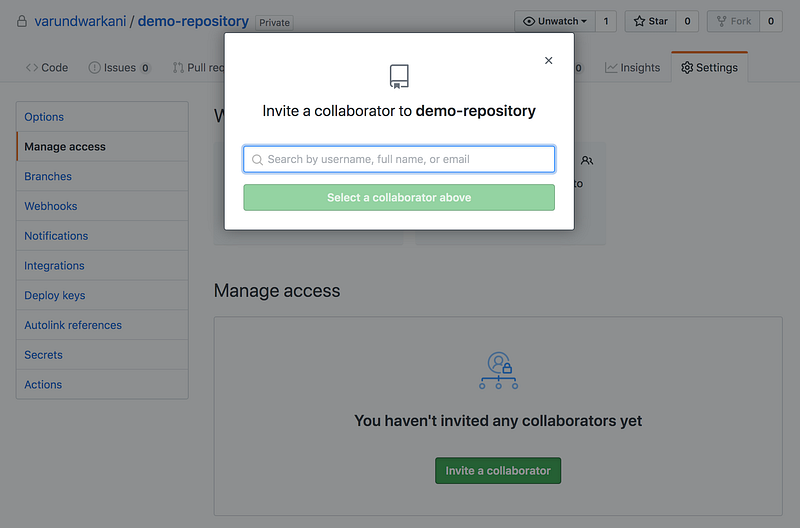Click the search magnifier icon in field

coord(258,160)
